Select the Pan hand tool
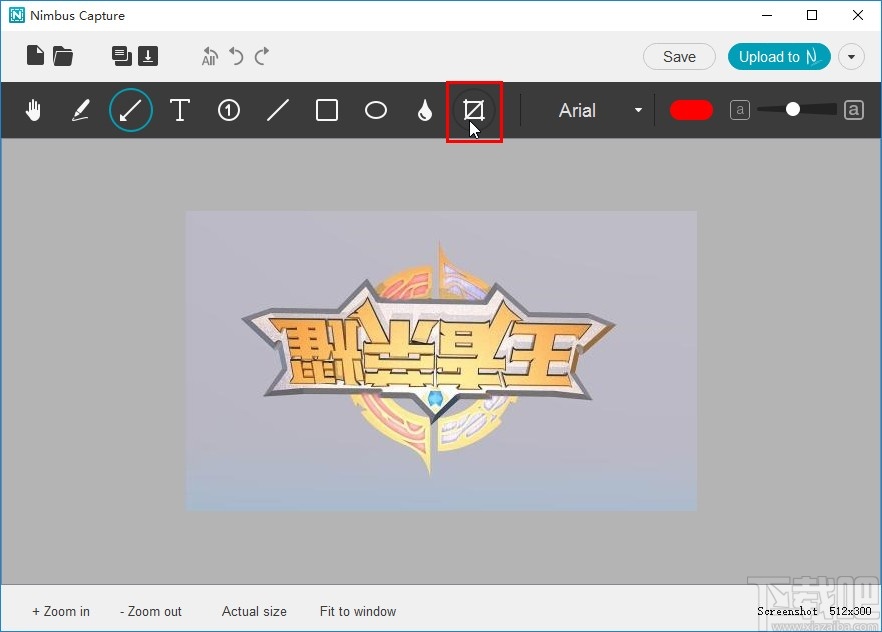882x632 pixels. point(33,110)
